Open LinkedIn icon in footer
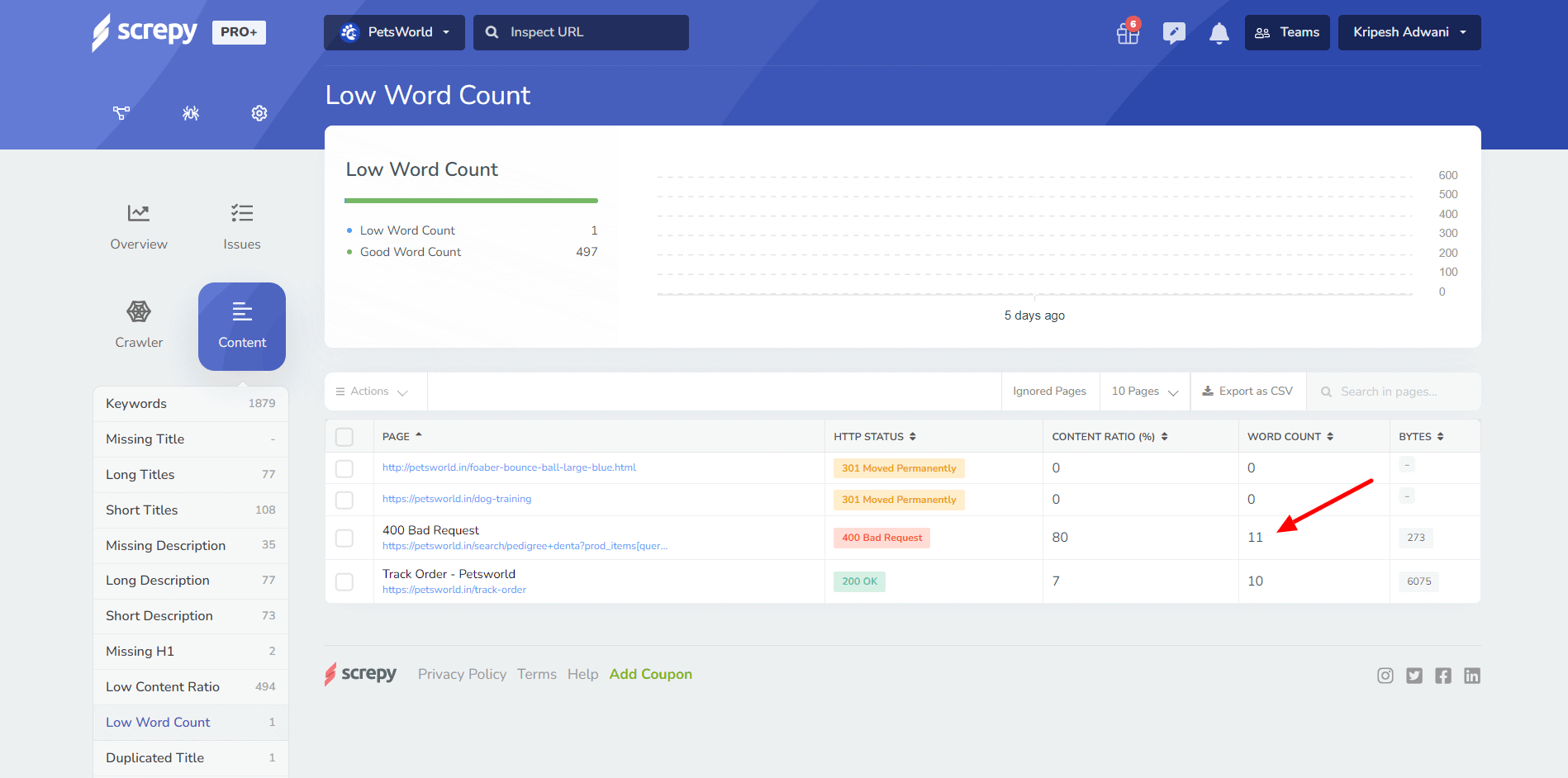The height and width of the screenshot is (778, 1568). click(x=1471, y=676)
